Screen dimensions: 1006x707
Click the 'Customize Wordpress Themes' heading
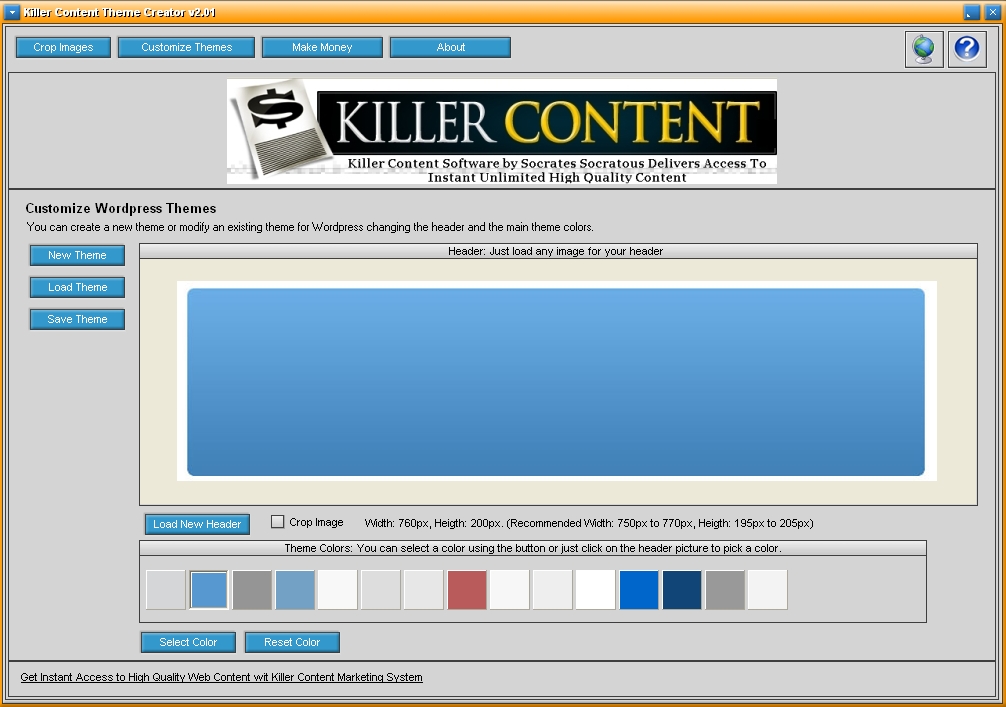pos(121,209)
